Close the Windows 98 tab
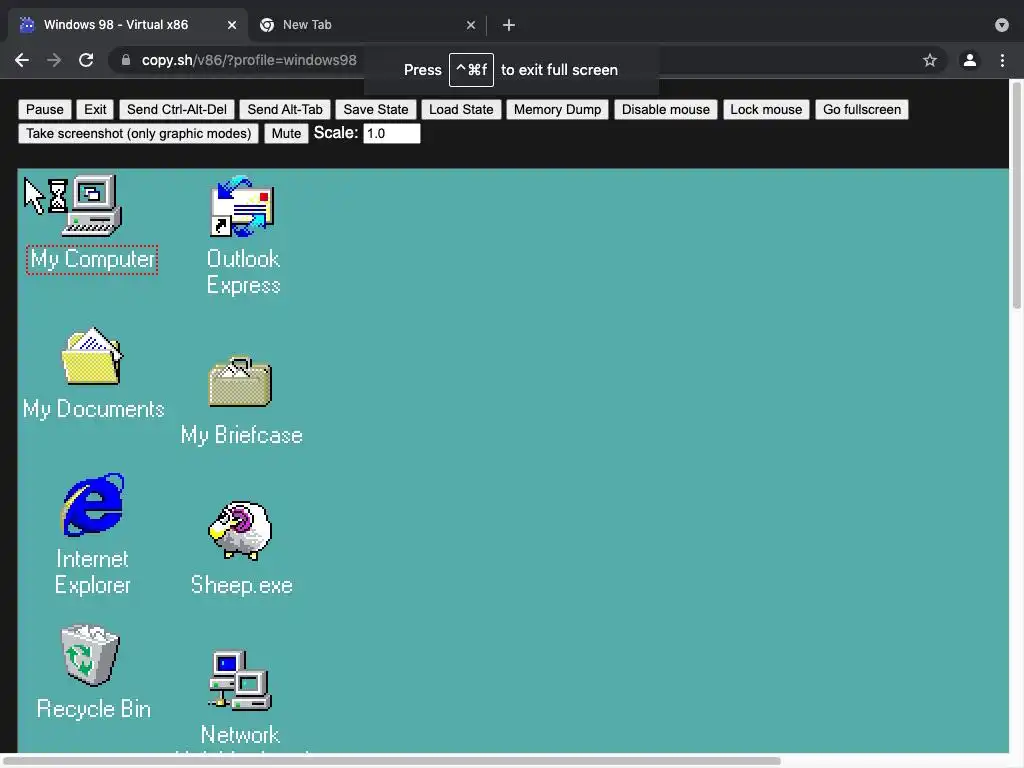Image resolution: width=1024 pixels, height=768 pixels. pos(232,25)
